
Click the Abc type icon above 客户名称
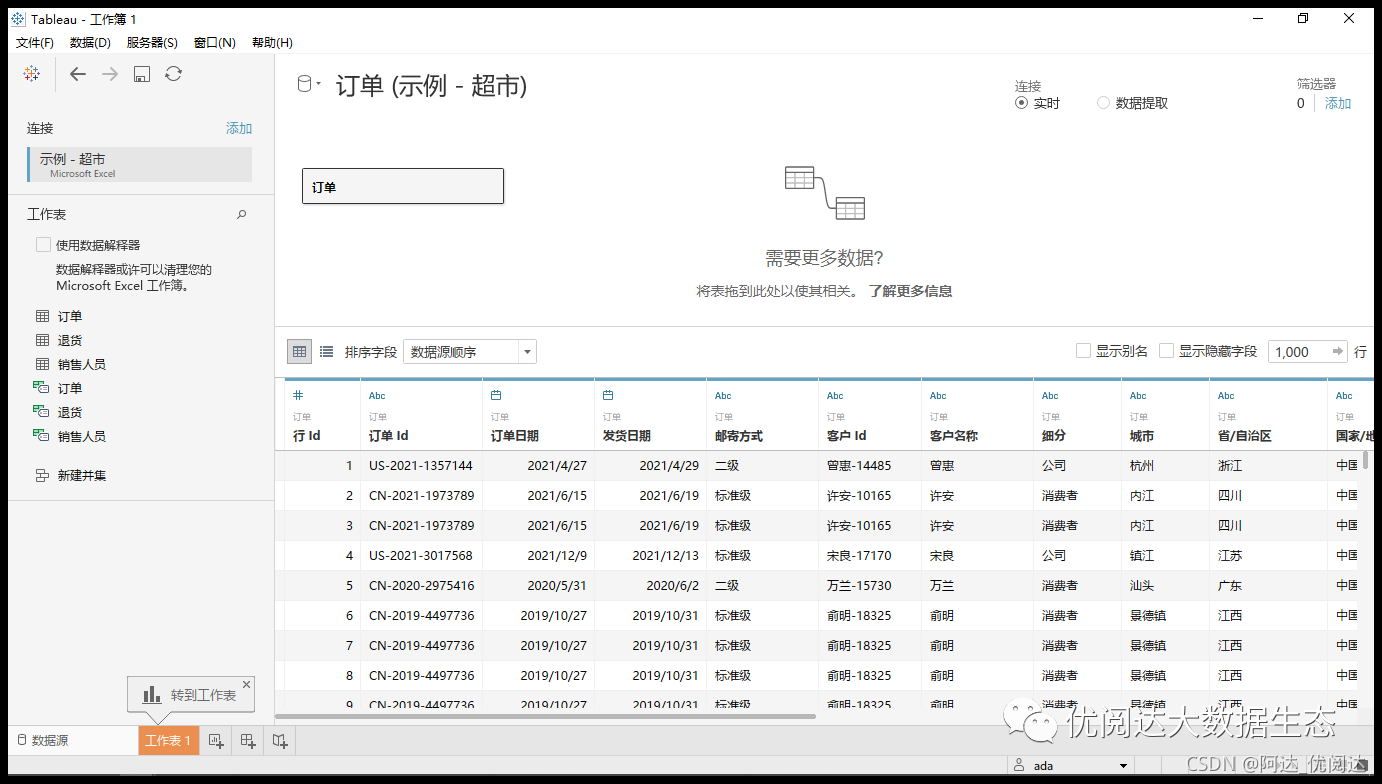938,396
